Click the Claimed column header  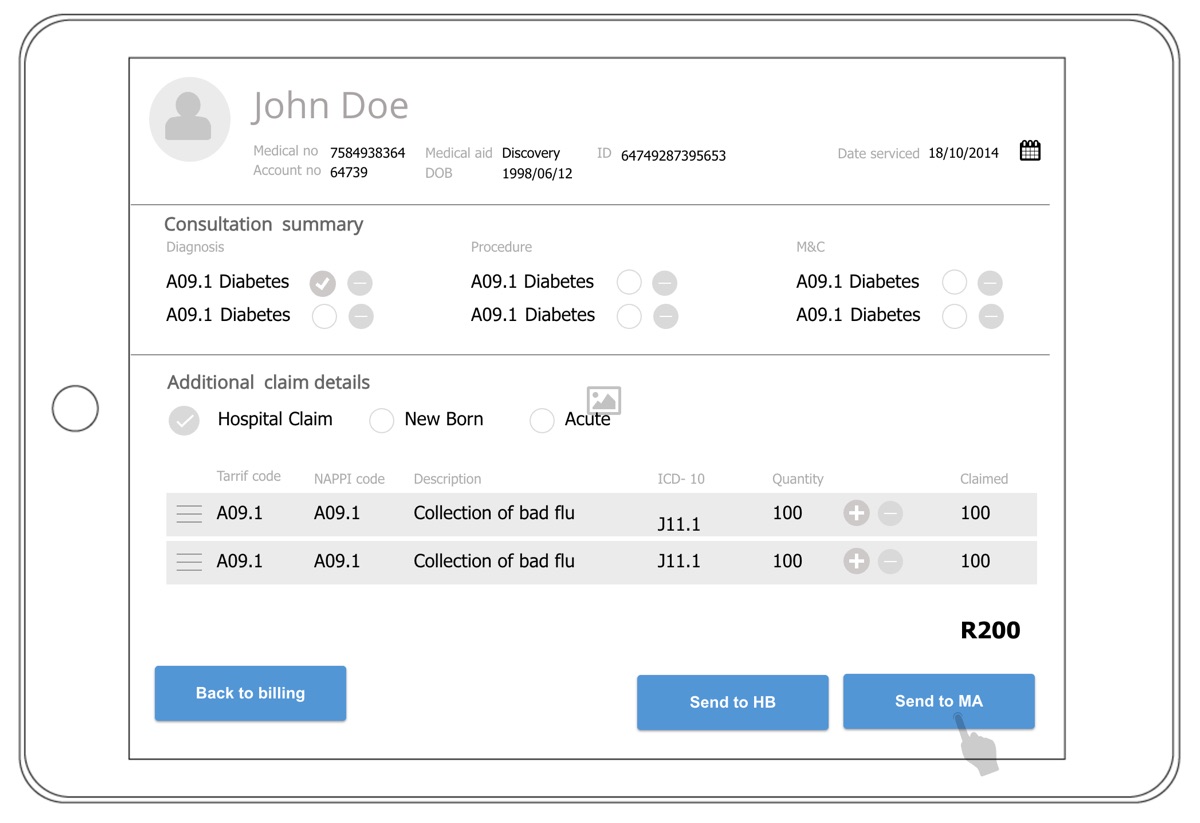pos(984,479)
